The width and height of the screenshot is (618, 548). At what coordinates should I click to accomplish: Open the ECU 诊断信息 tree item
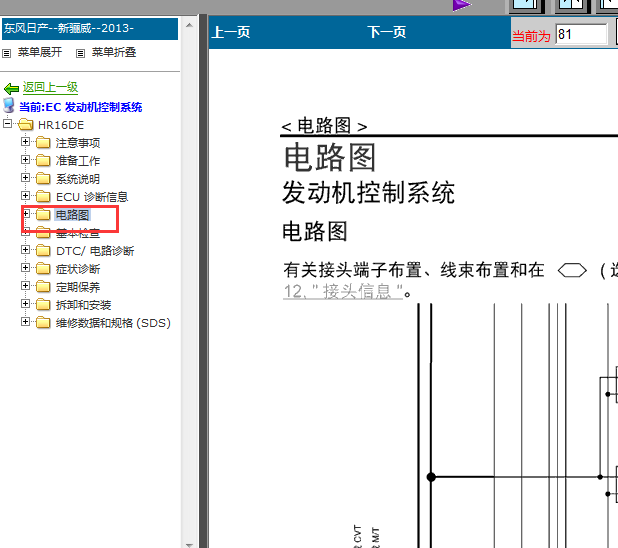(x=92, y=197)
